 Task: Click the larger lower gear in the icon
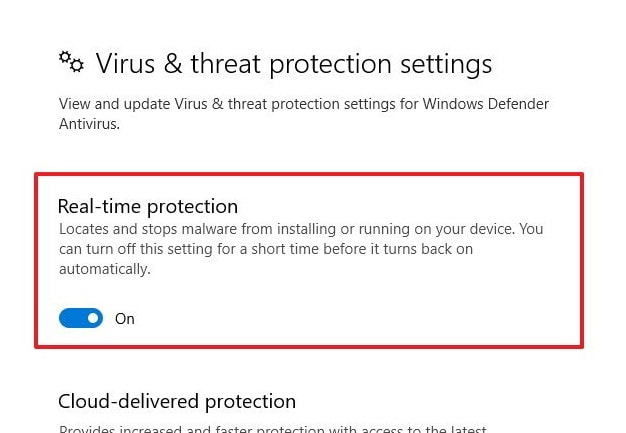[77, 65]
